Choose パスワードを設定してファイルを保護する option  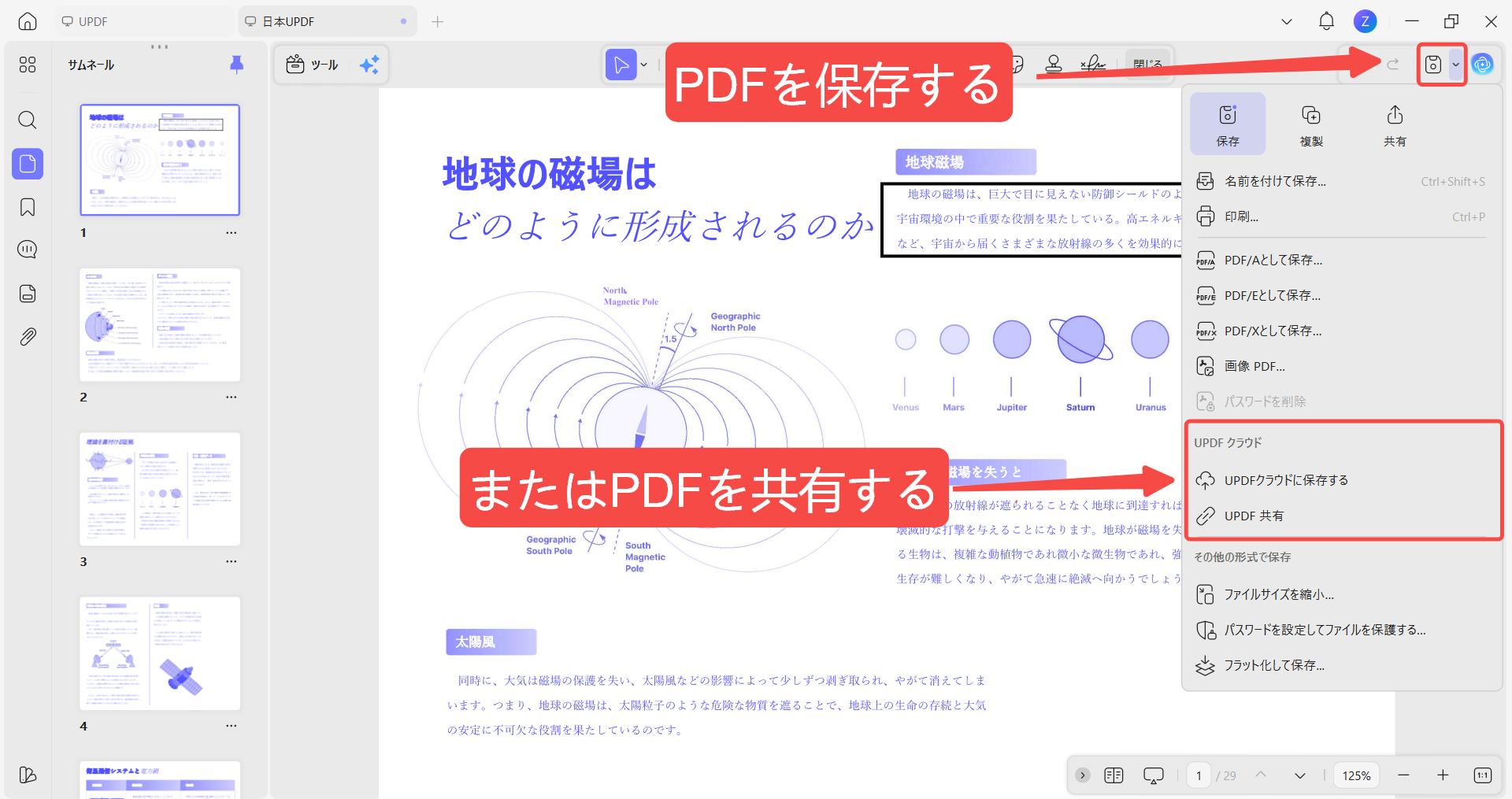[x=1342, y=630]
